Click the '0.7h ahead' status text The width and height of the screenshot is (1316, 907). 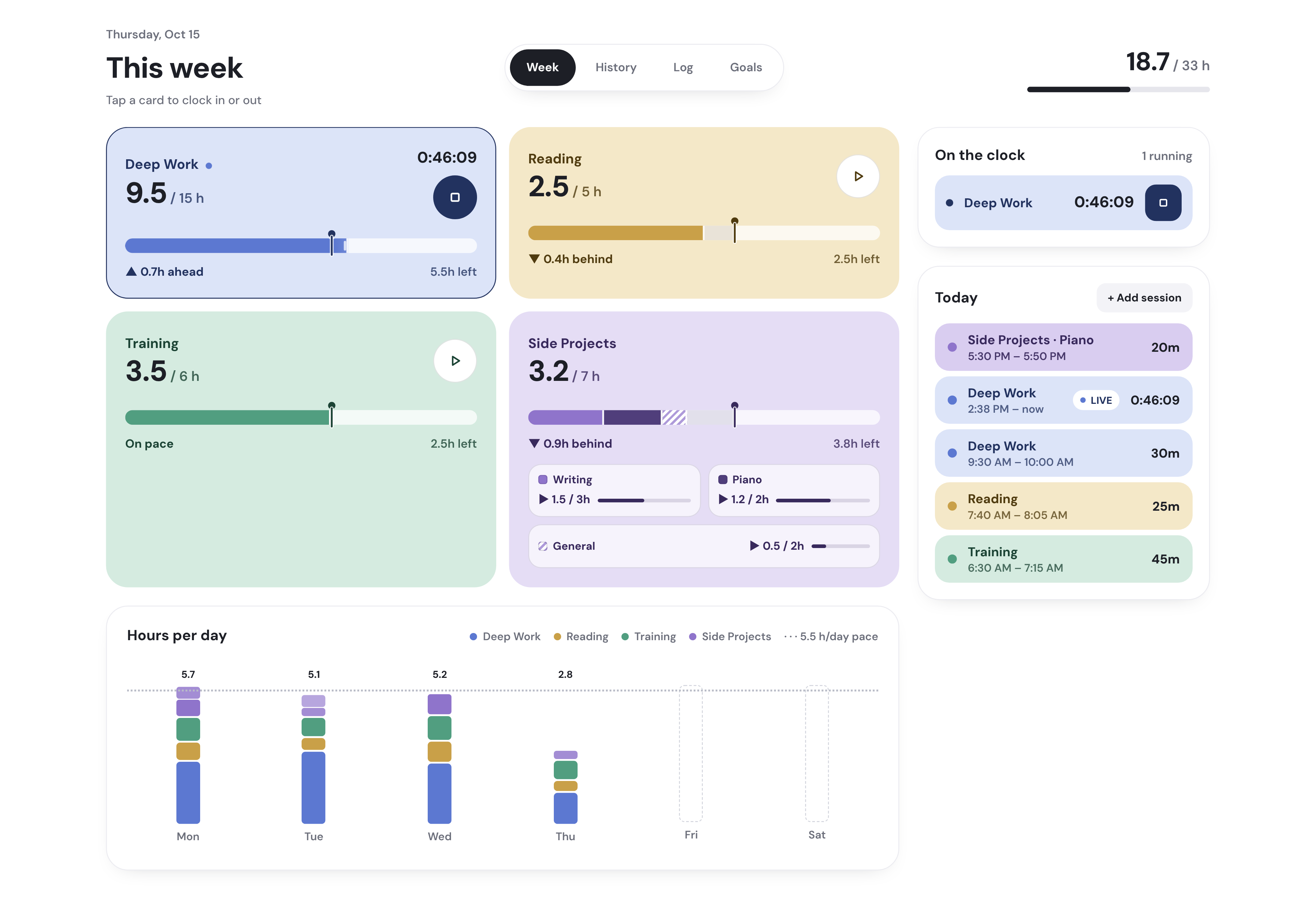[164, 272]
